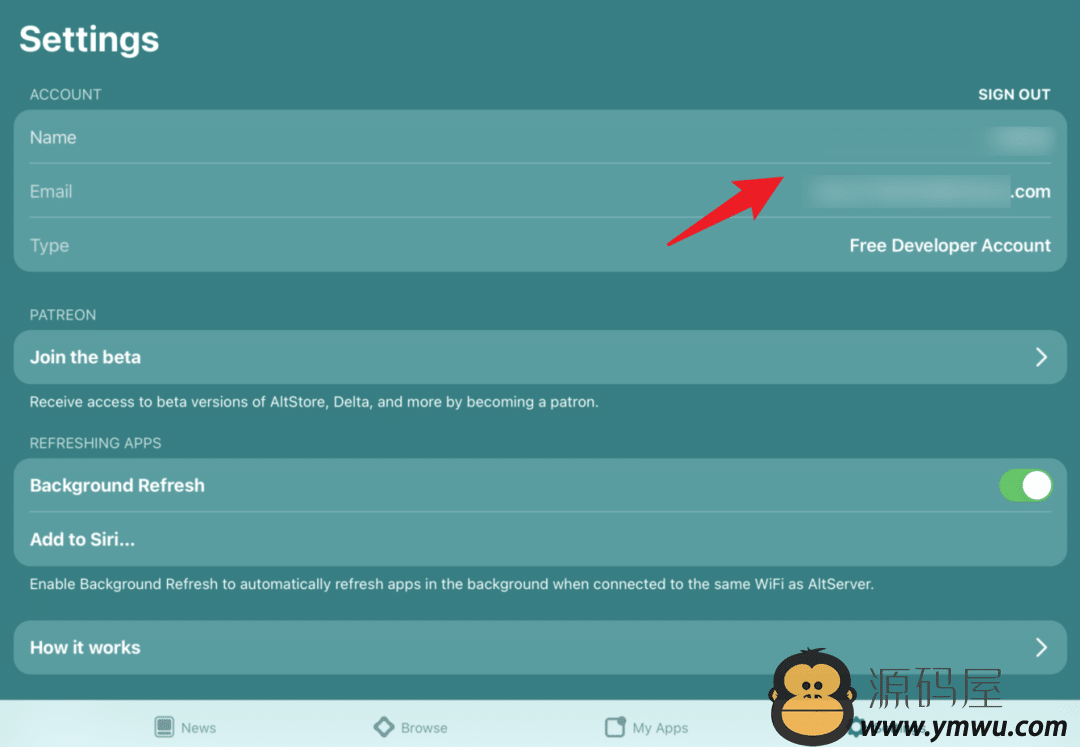Switch to the Browse tab label

point(424,728)
